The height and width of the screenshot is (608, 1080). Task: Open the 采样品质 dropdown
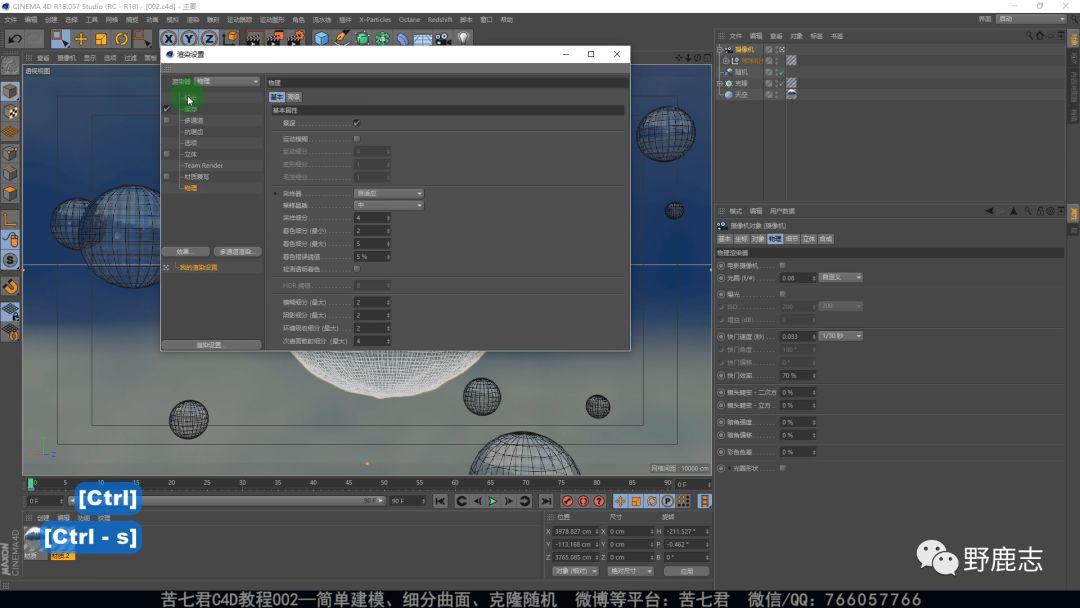[389, 205]
